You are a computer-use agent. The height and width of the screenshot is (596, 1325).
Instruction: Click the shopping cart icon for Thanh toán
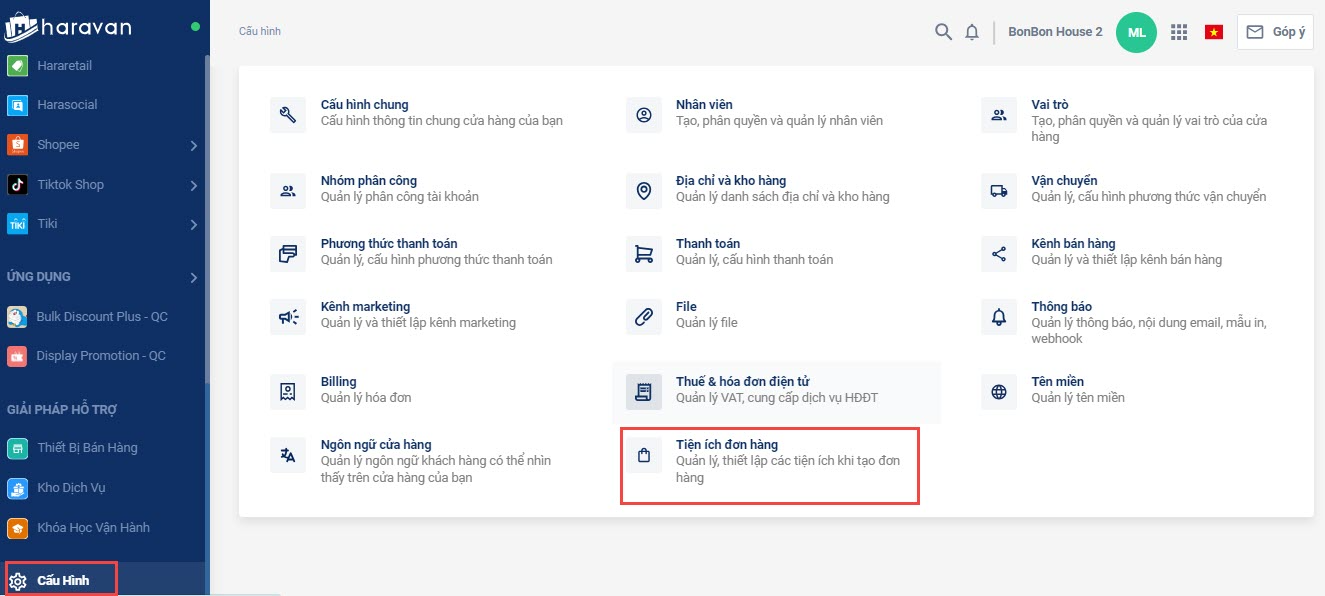(644, 253)
